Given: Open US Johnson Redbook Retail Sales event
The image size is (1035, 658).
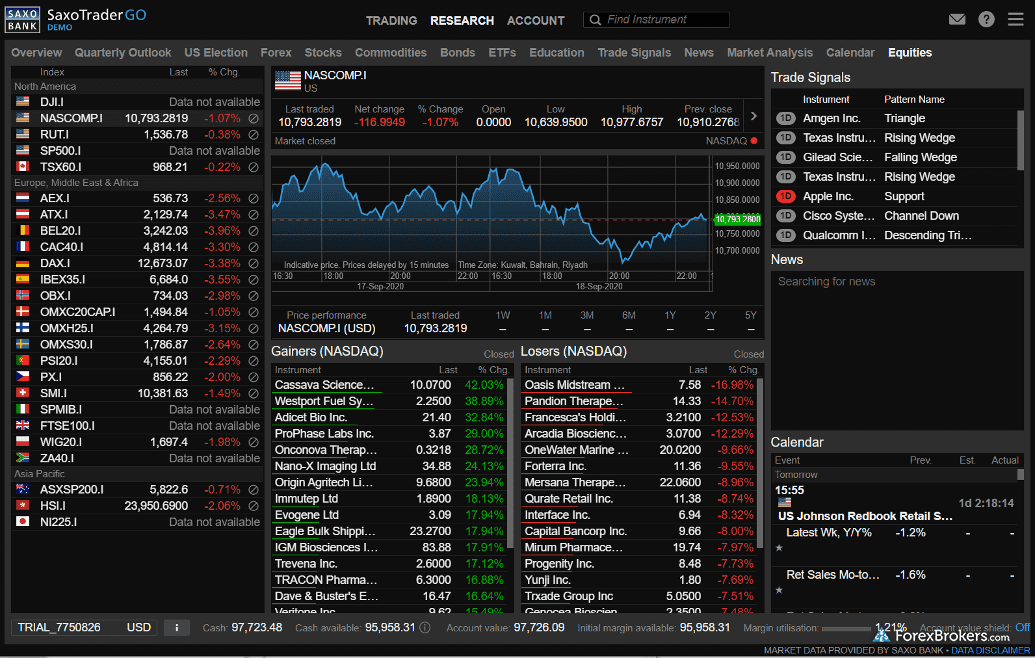Looking at the screenshot, I should [x=865, y=516].
